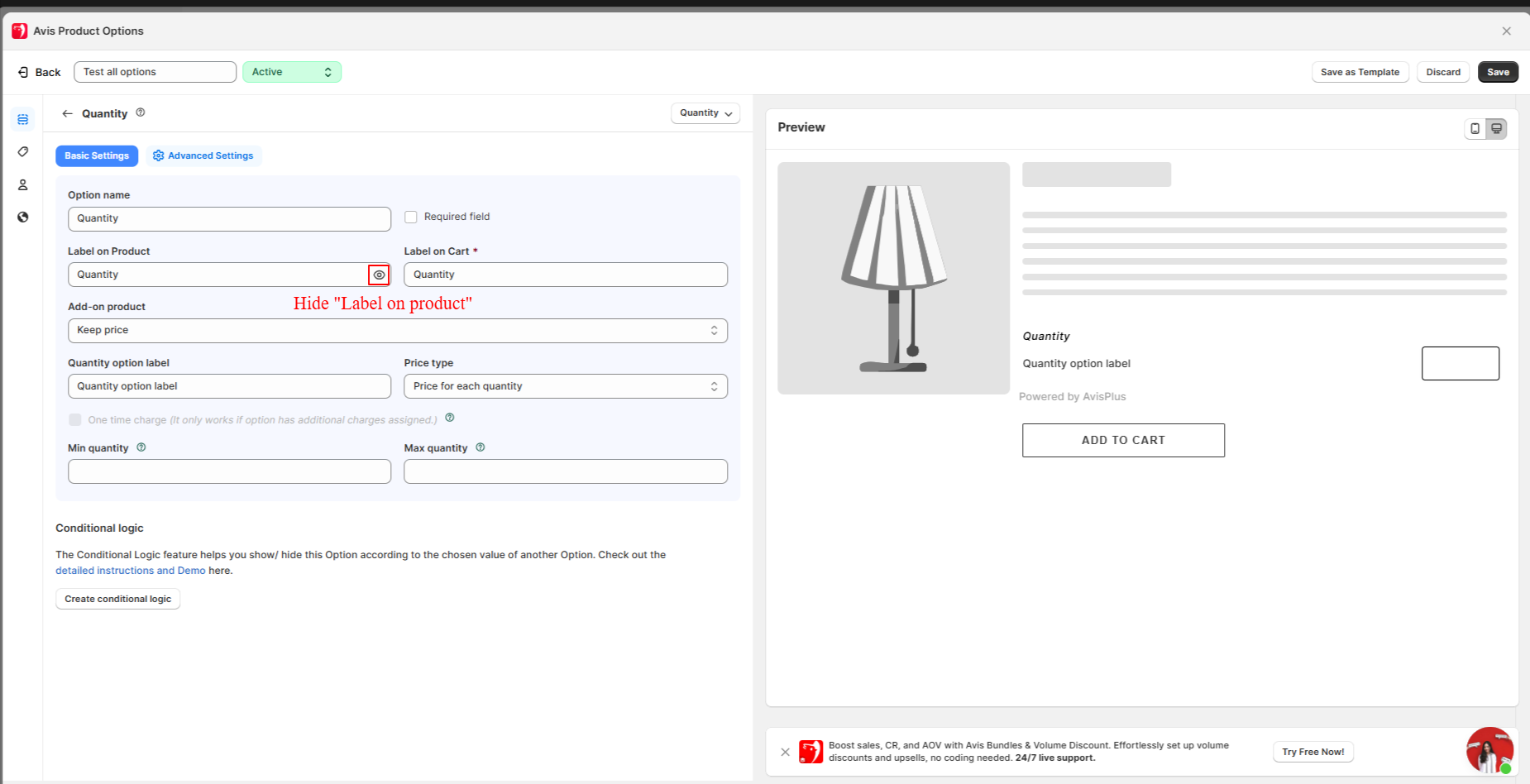Click help icon next to Max quantity
The image size is (1530, 784).
click(481, 447)
